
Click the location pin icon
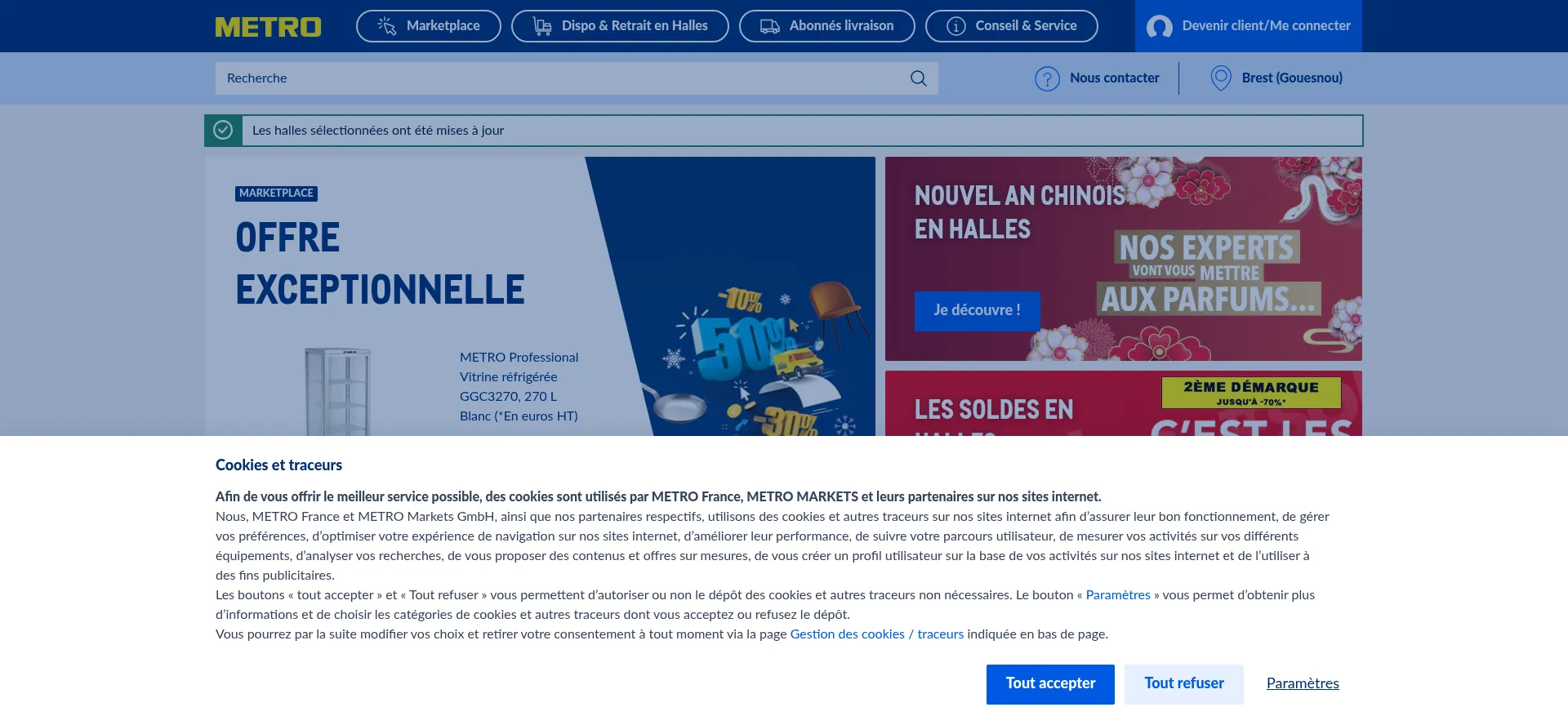(x=1220, y=78)
